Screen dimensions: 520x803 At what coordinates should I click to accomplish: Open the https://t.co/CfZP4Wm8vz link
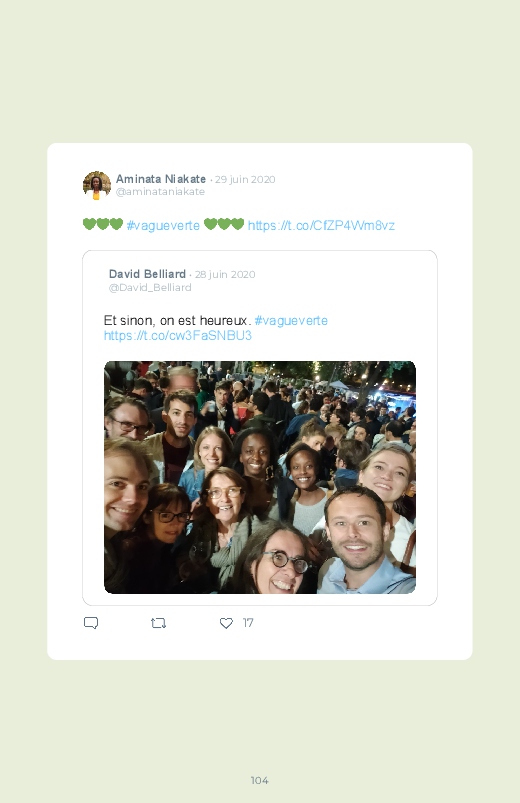321,225
